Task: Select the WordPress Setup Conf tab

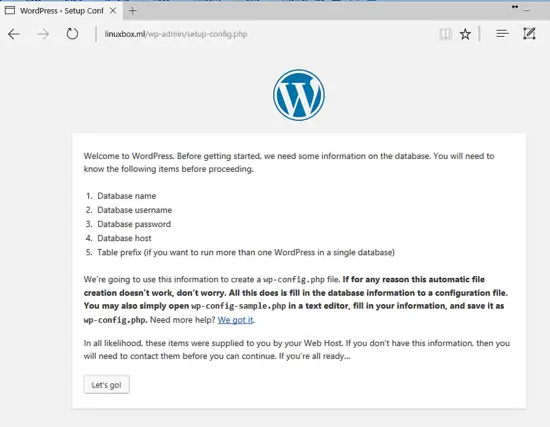Action: (61, 11)
